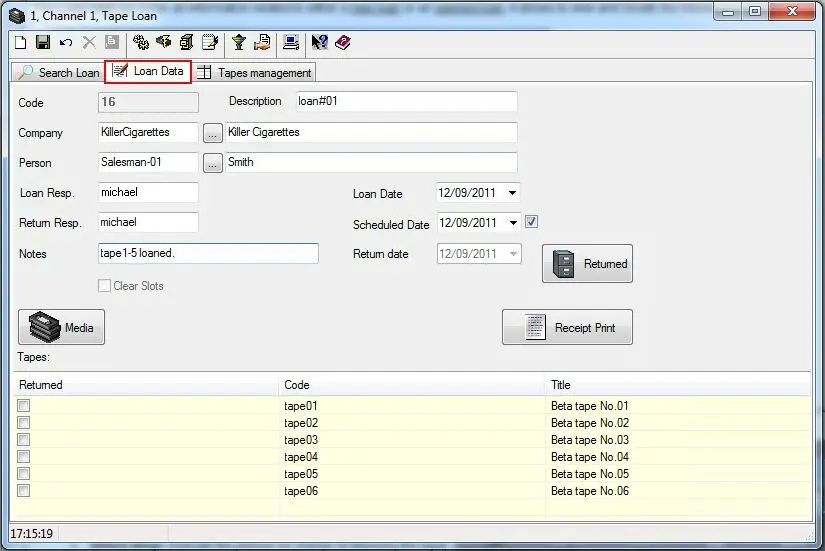Click the Media button
Image resolution: width=825 pixels, height=551 pixels.
pyautogui.click(x=62, y=327)
